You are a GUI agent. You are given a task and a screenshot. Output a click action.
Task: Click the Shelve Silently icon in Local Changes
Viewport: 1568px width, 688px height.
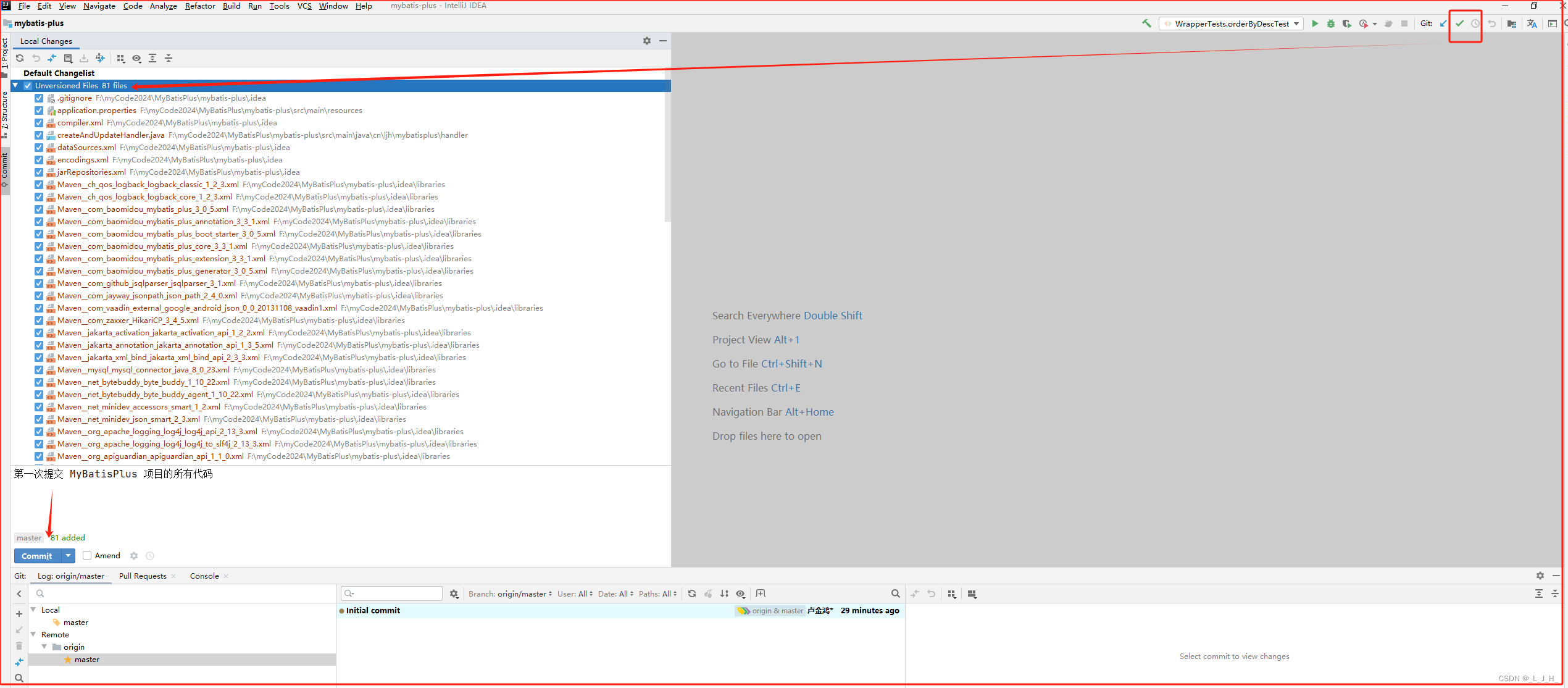84,58
